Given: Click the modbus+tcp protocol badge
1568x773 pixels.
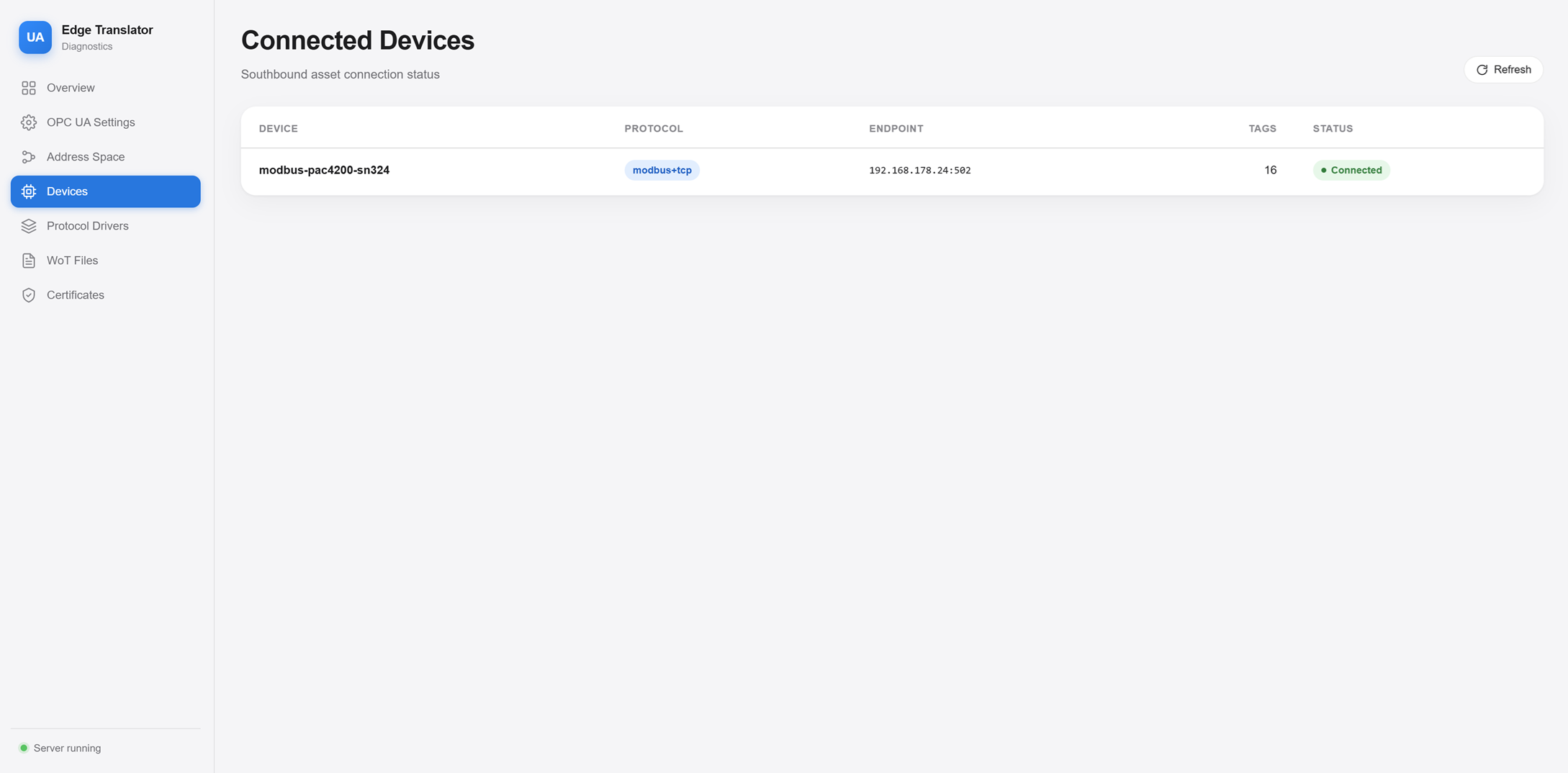Looking at the screenshot, I should click(662, 170).
